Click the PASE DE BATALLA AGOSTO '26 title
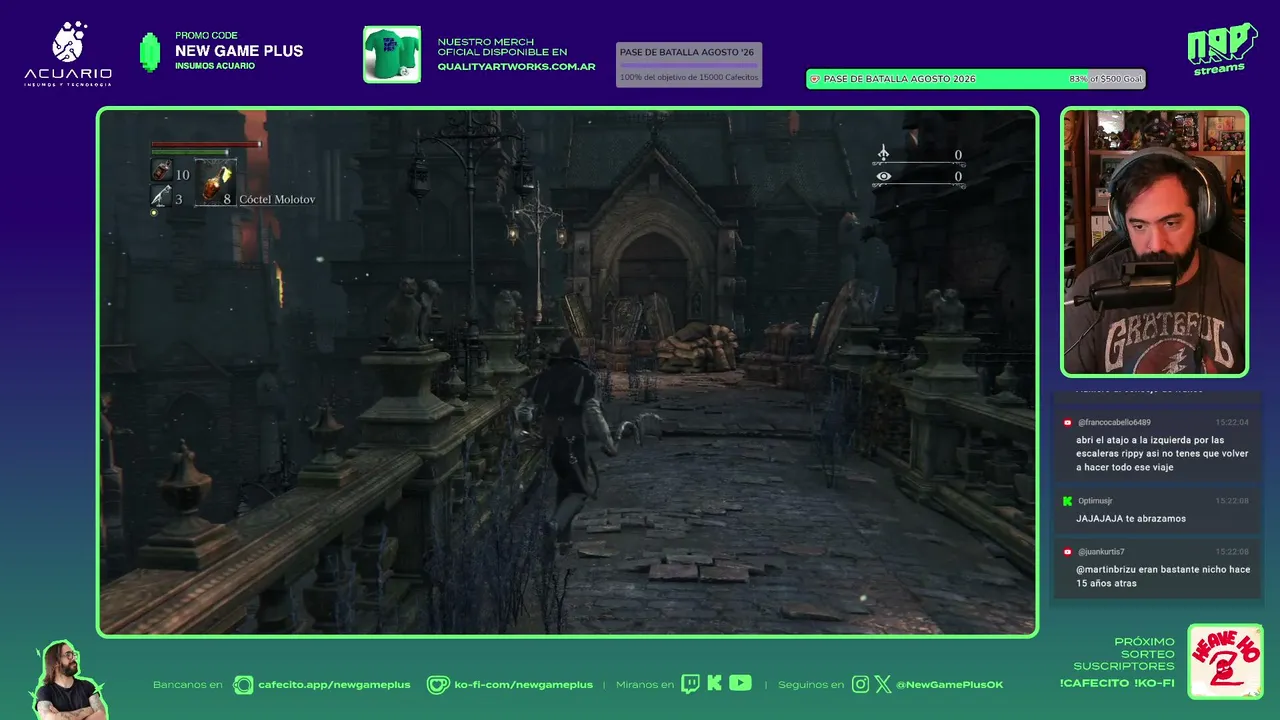The image size is (1280, 720). (x=685, y=52)
